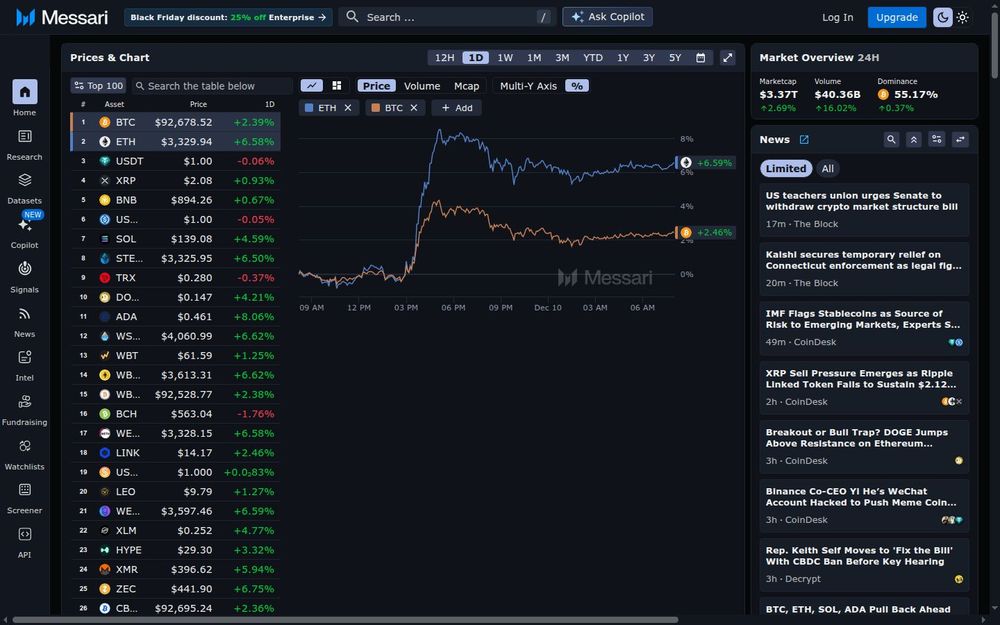1000x625 pixels.
Task: Open Kalshi secures temporary relief article
Action: click(x=864, y=260)
